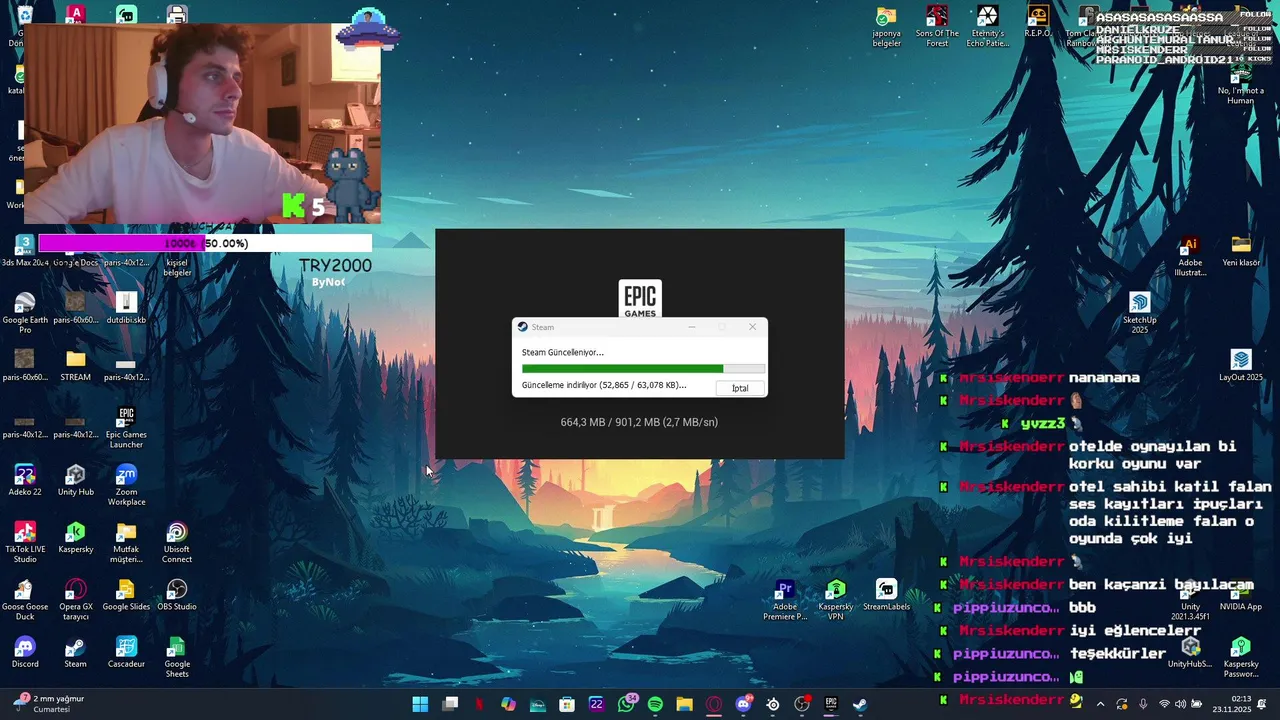Open Kaspersky desktop shortcut
Screen dimensions: 1280x720
pos(76,537)
